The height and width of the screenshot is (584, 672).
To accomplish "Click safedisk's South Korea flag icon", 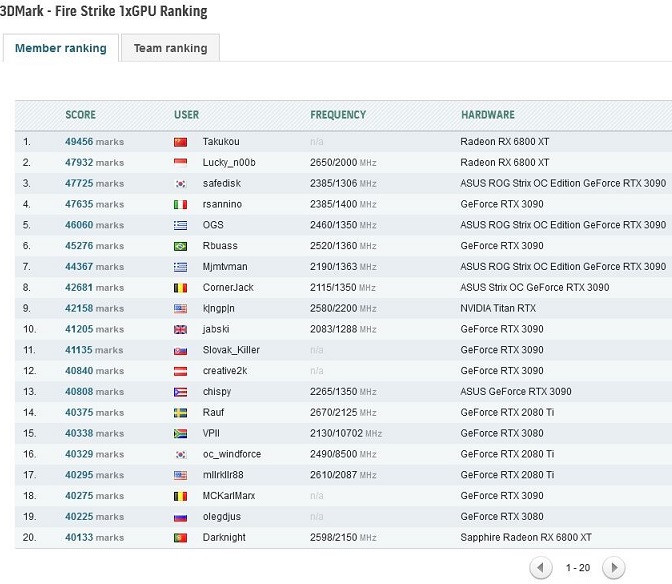I will pyautogui.click(x=180, y=184).
